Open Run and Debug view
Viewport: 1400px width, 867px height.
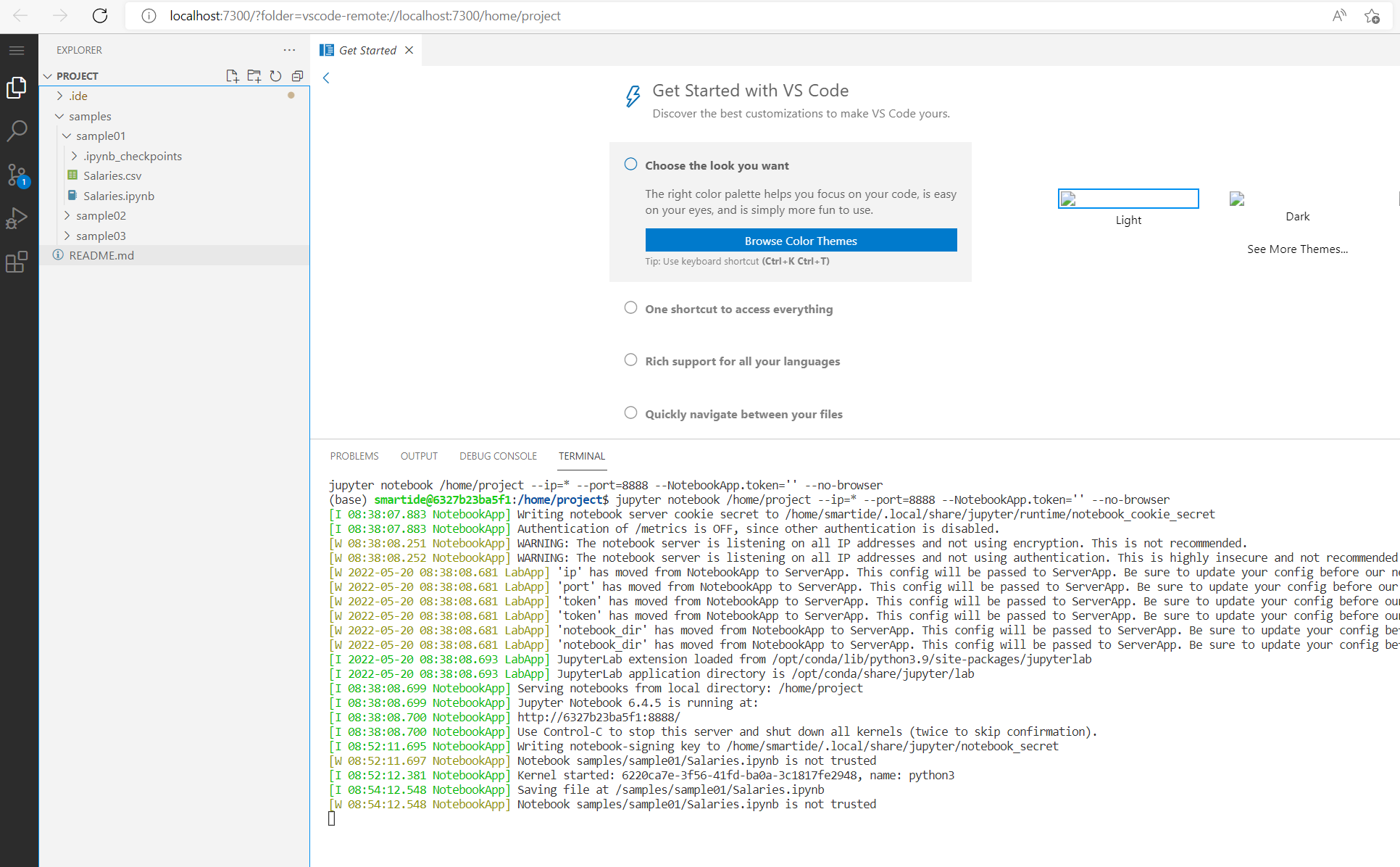click(x=17, y=218)
